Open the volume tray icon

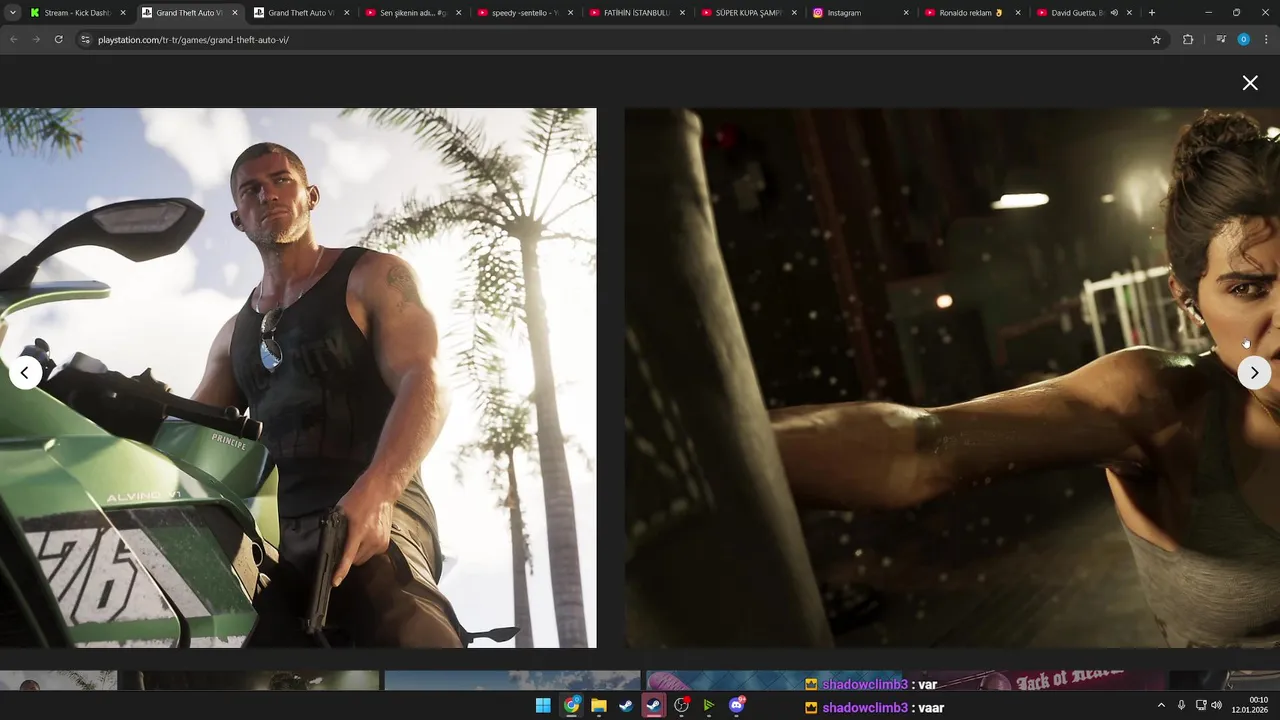point(1216,705)
